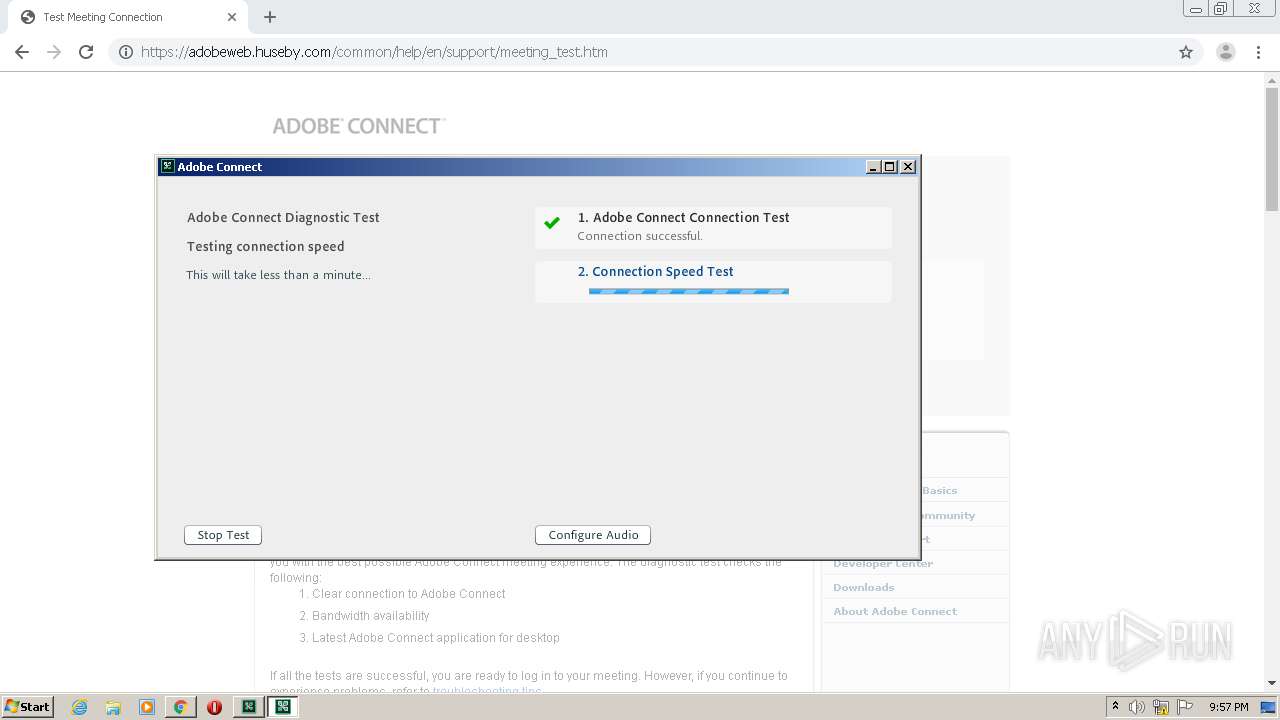Click the green checkmark for connection test
This screenshot has width=1280, height=720.
pos(552,223)
